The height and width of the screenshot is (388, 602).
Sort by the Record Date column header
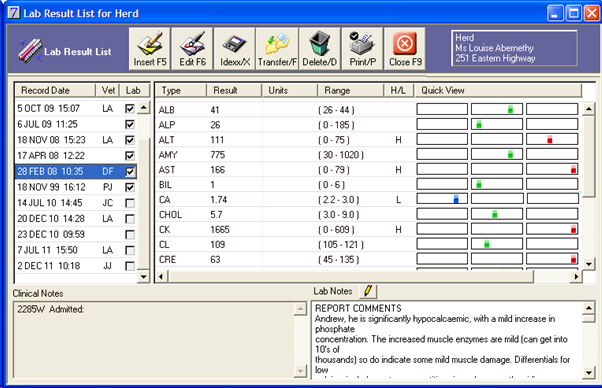click(x=55, y=91)
